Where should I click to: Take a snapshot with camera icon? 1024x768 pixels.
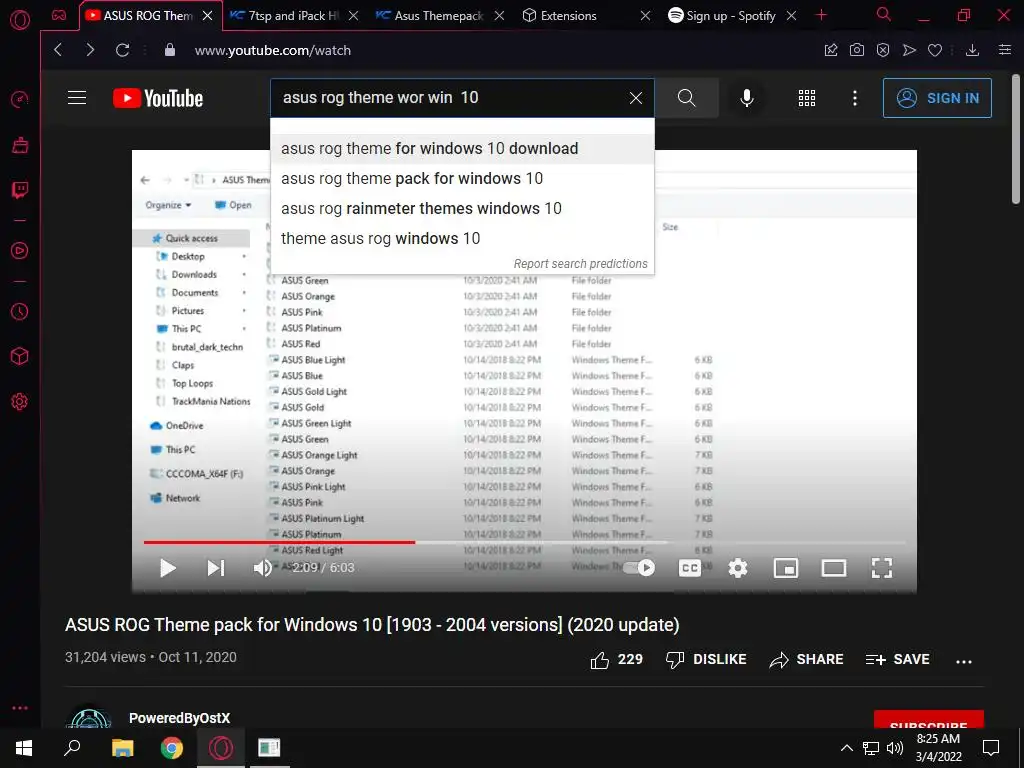coord(857,50)
